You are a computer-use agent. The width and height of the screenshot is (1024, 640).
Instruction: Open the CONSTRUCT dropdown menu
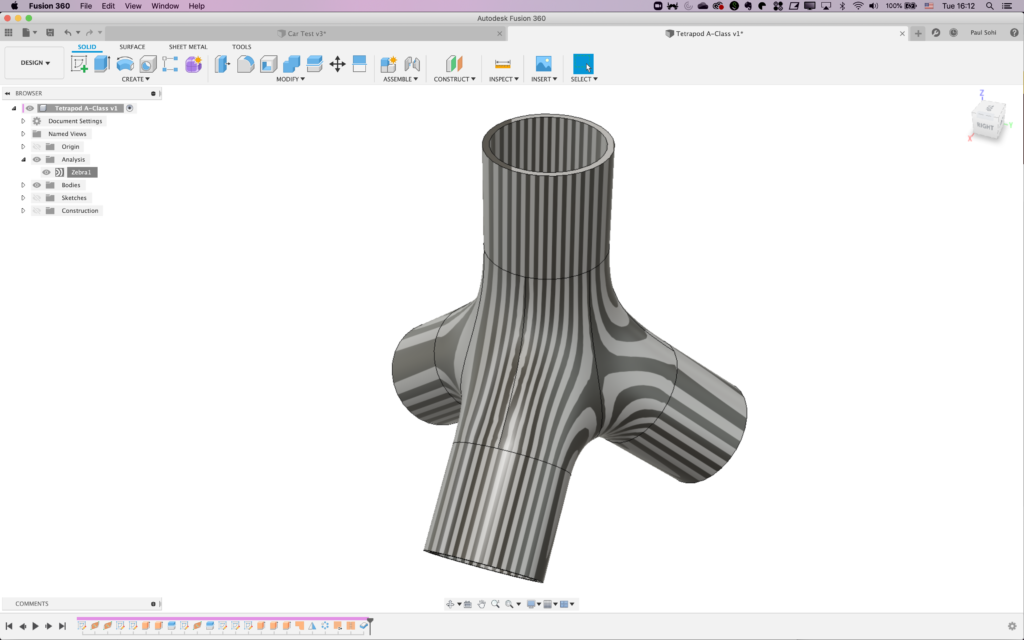point(454,79)
